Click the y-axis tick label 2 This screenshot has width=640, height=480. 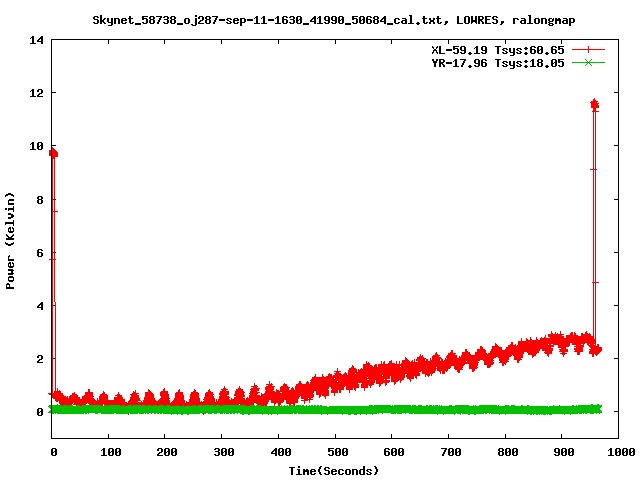pos(40,359)
